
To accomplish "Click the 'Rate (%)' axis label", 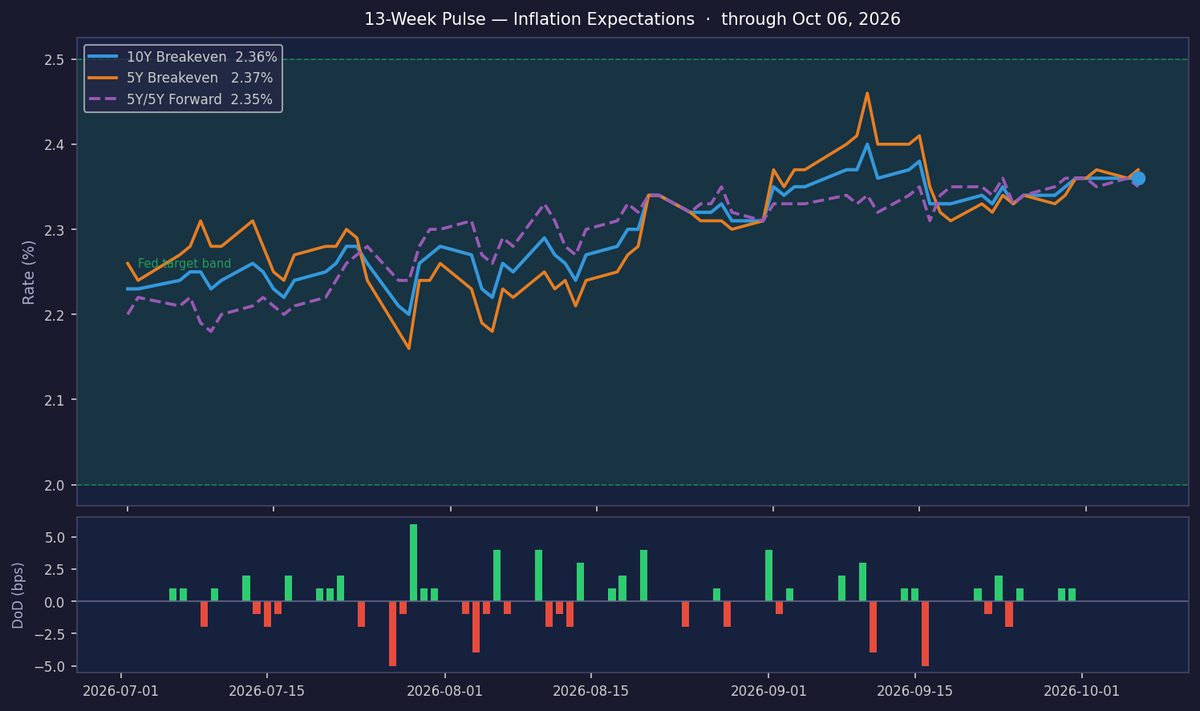I will 30,272.
